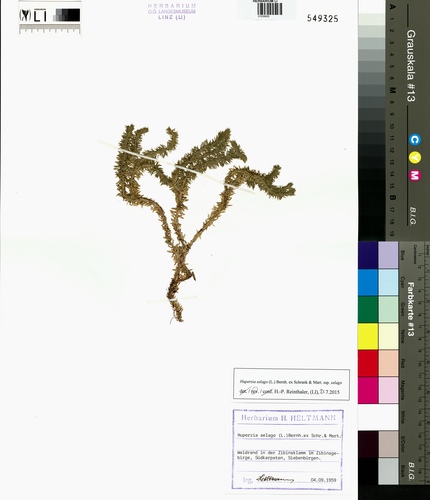Select the cyan color patch
The image size is (430, 500).
[x=368, y=282]
